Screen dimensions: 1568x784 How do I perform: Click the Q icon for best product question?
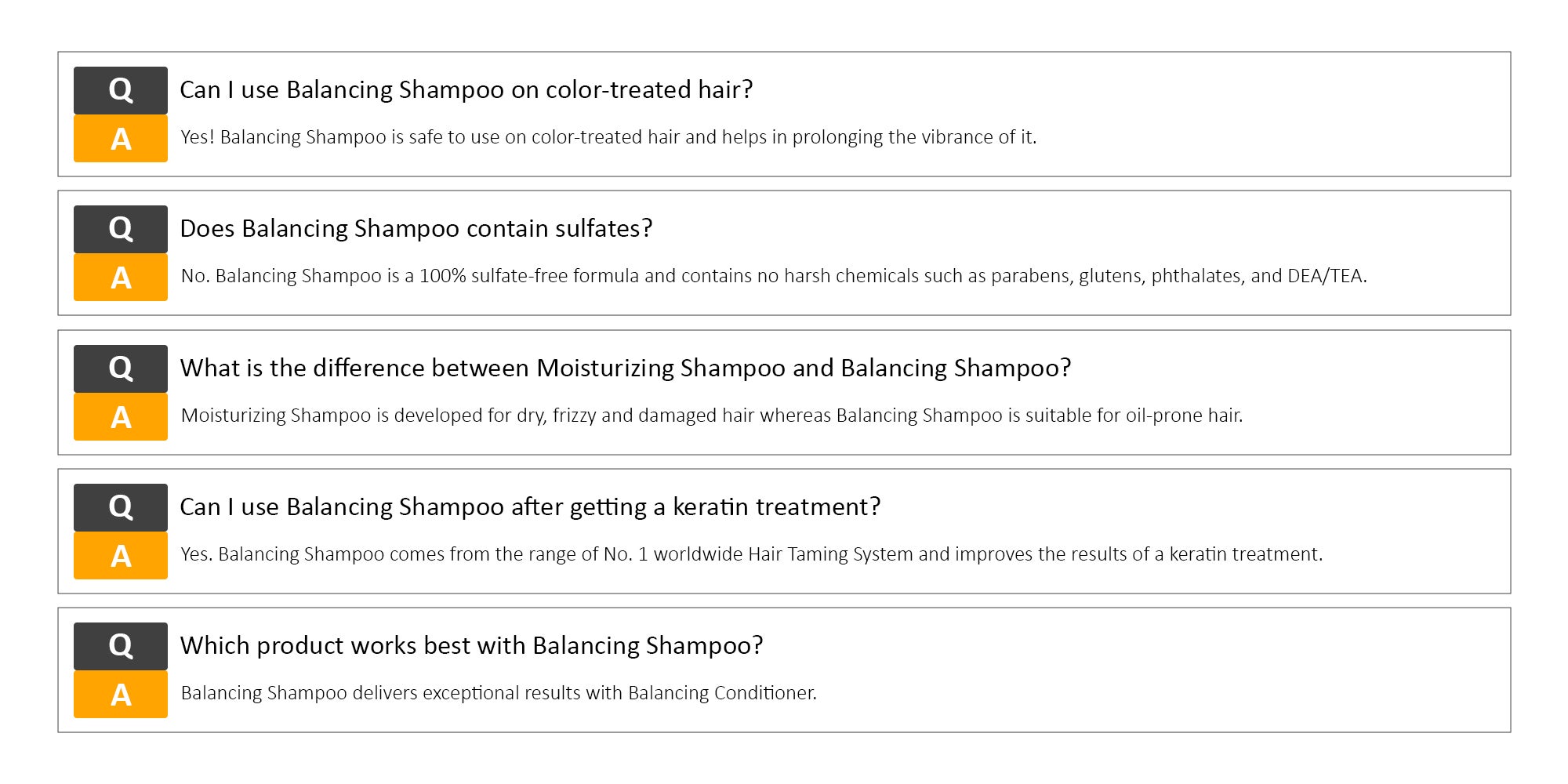coord(121,646)
